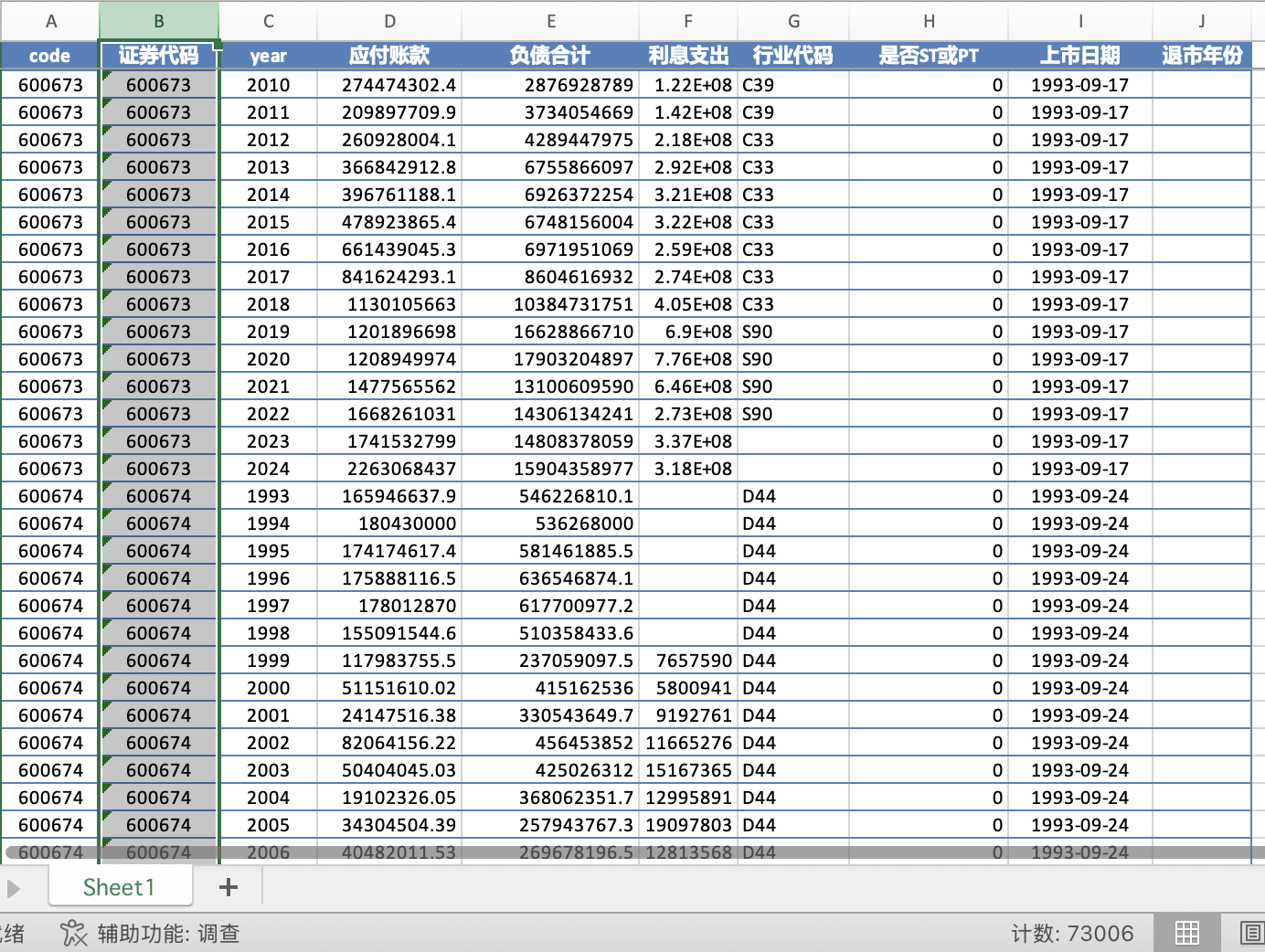This screenshot has width=1265, height=952.
Task: Select the interest cell 2.18E+08
Action: 688,140
